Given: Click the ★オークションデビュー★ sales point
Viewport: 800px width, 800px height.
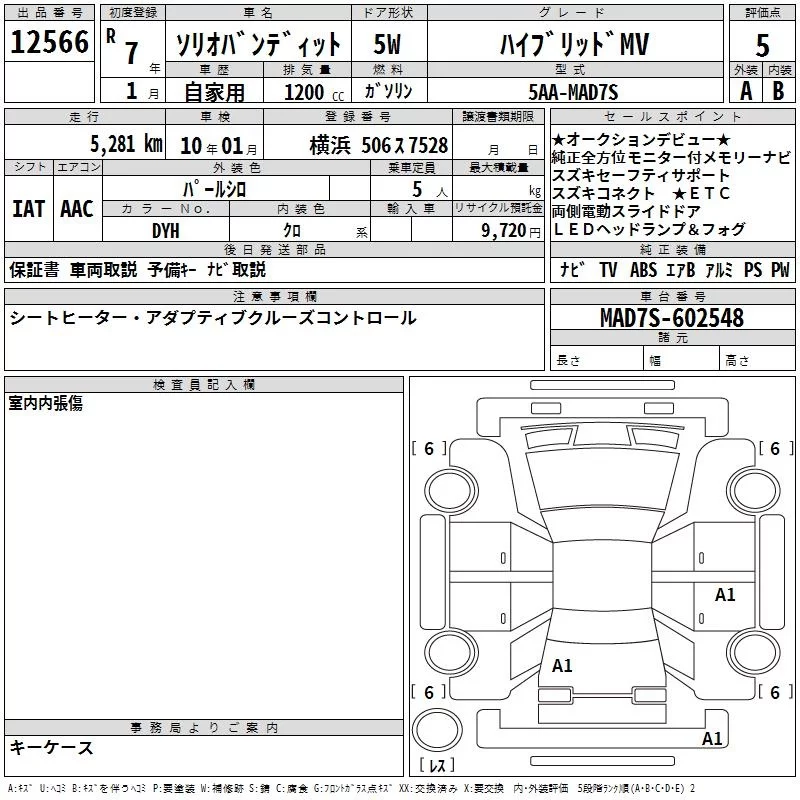Looking at the screenshot, I should click(x=641, y=139).
